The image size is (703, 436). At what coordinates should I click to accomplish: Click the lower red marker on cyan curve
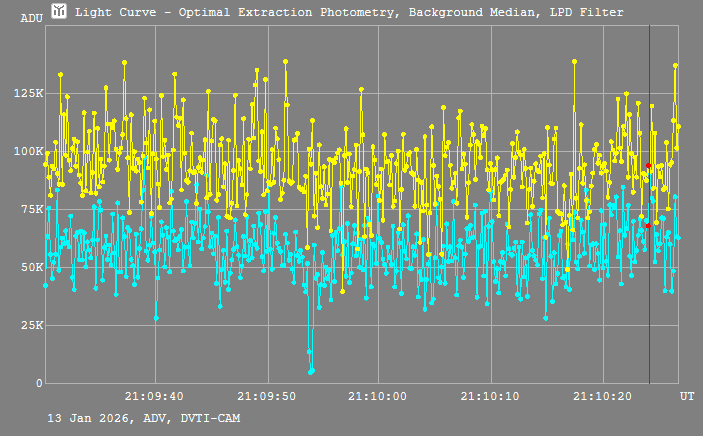tap(648, 225)
